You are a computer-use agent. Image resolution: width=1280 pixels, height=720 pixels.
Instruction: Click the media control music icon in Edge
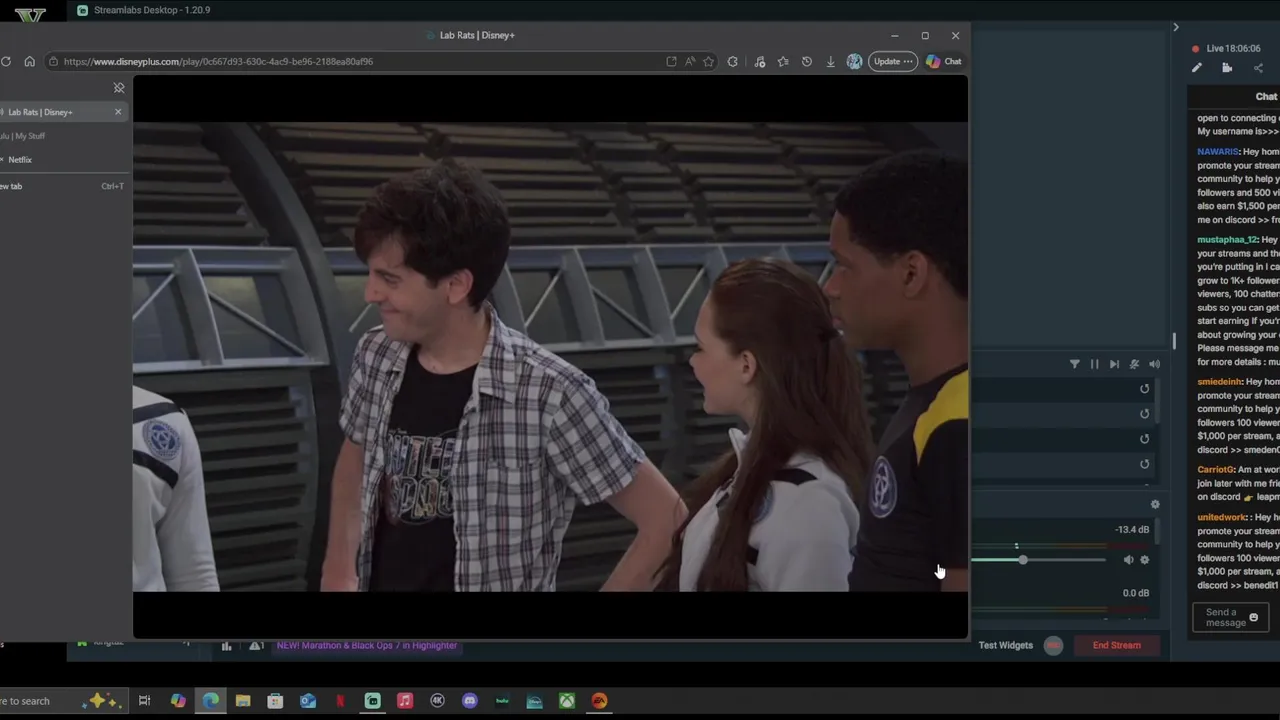pyautogui.click(x=760, y=61)
